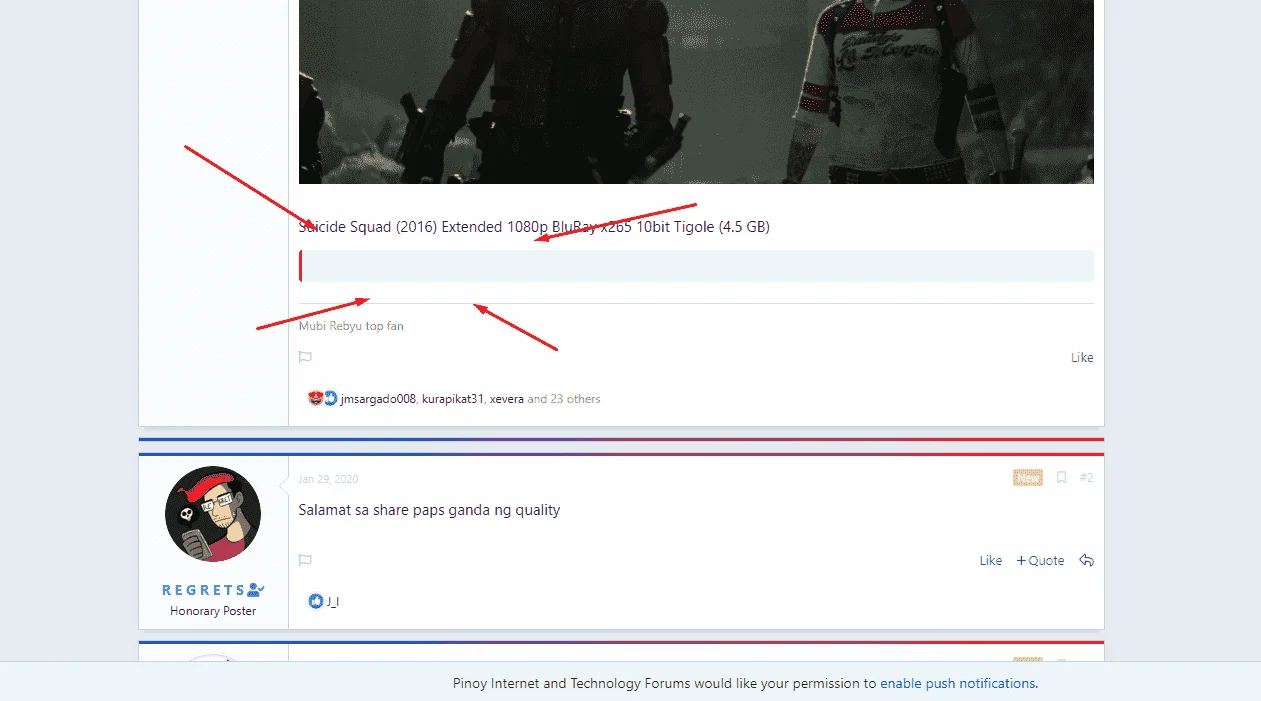This screenshot has height=701, width=1261.
Task: Open the Suicide Squad poster image
Action: (x=696, y=92)
